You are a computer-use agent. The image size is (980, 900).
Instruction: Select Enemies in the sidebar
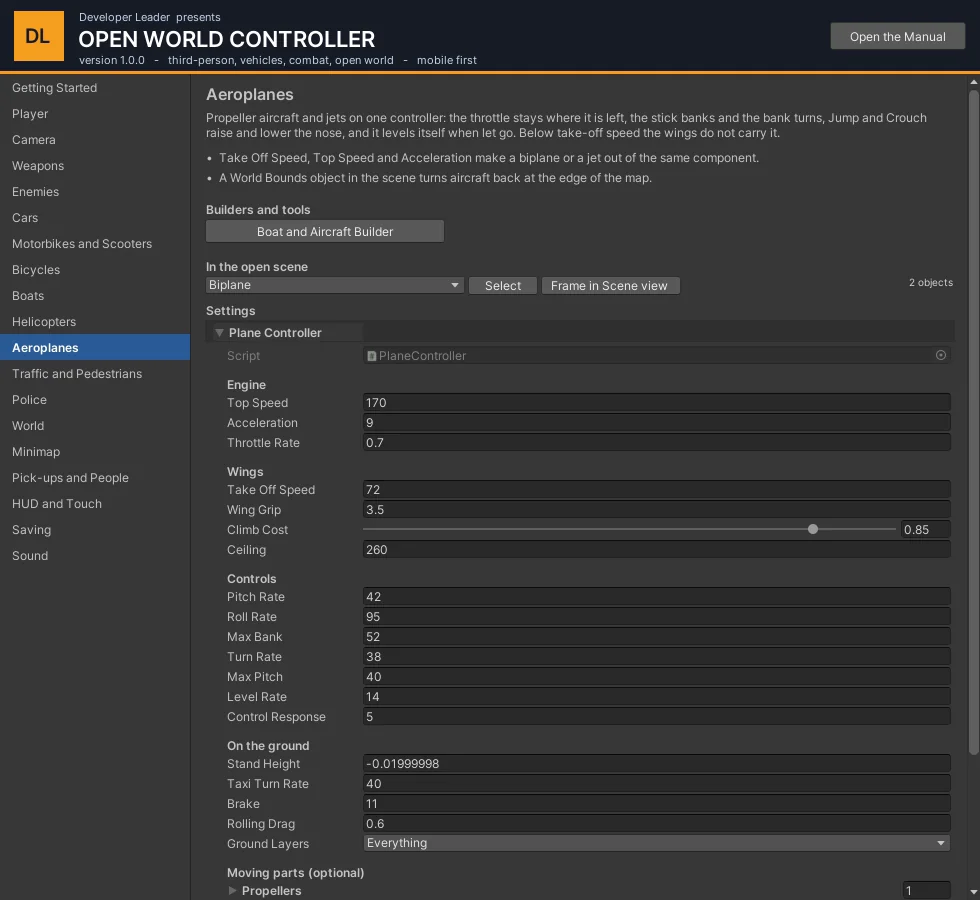(95, 192)
